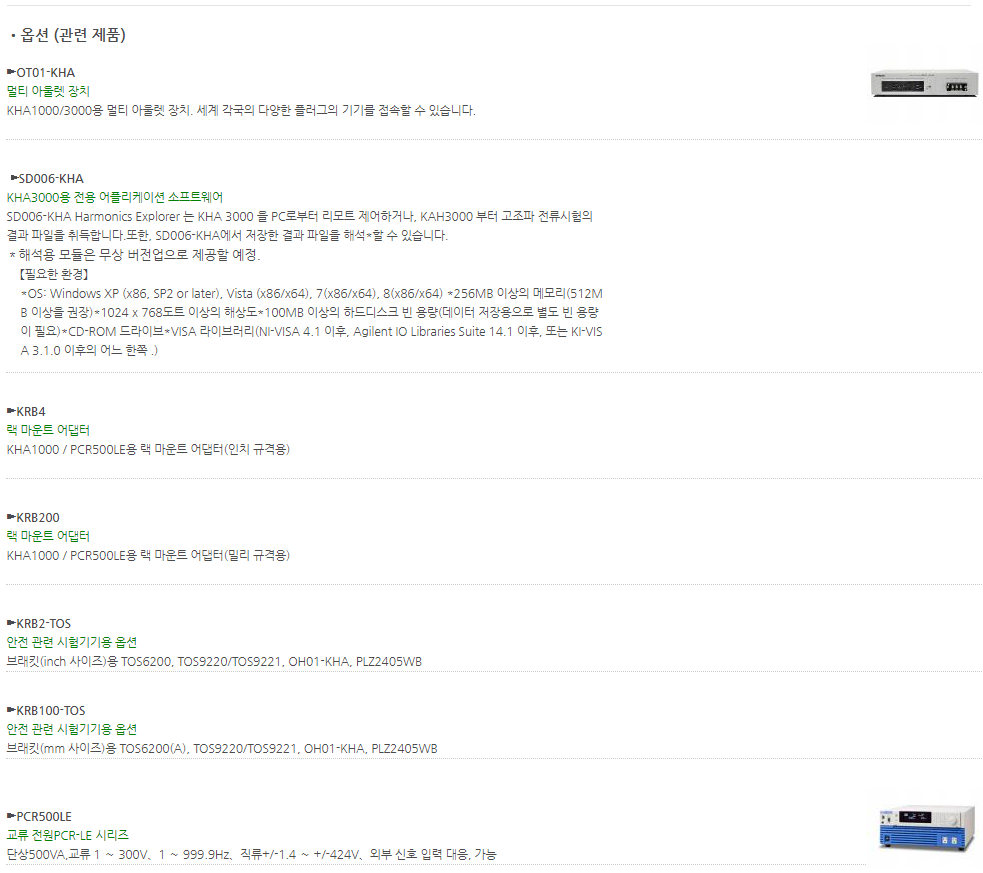Open the KRB2-TOS product title
Image resolution: width=983 pixels, height=873 pixels.
pyautogui.click(x=44, y=624)
